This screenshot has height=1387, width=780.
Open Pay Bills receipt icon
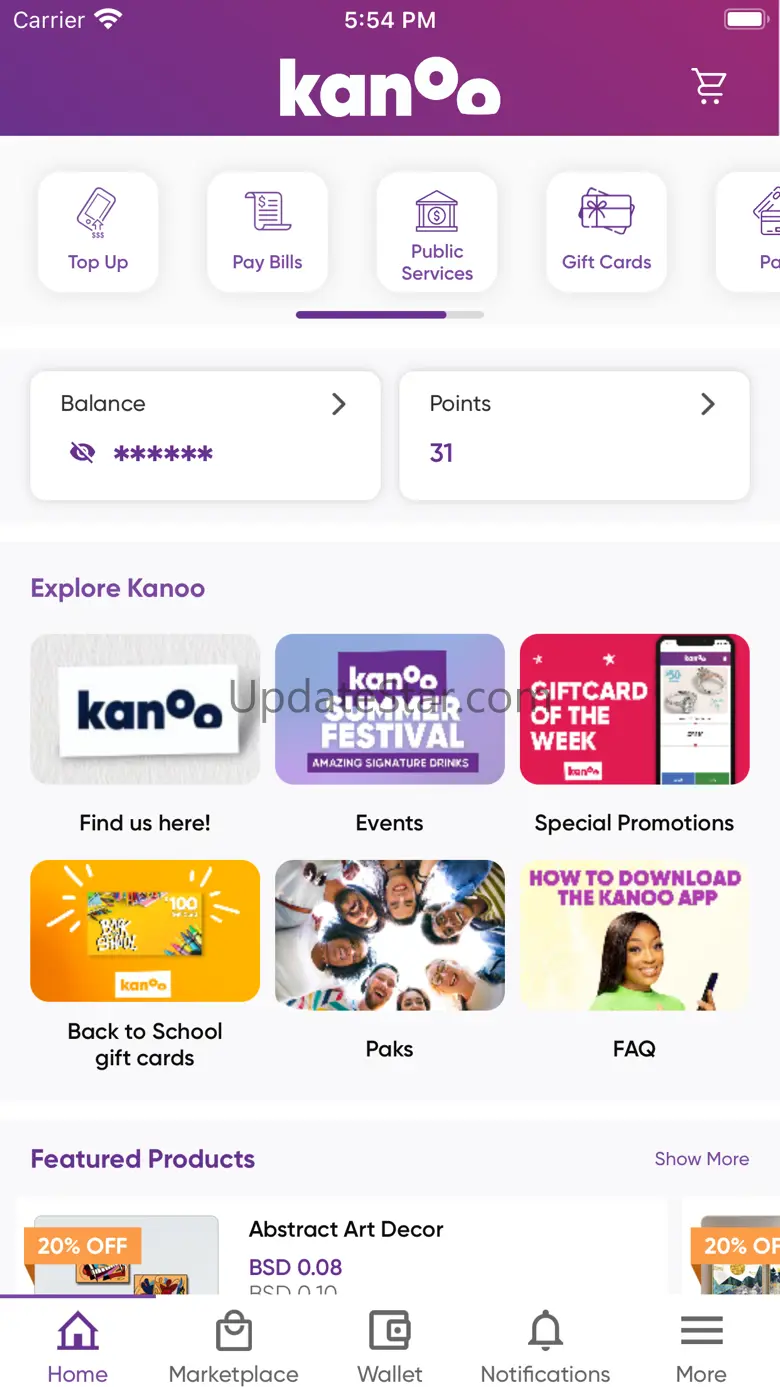(x=267, y=212)
